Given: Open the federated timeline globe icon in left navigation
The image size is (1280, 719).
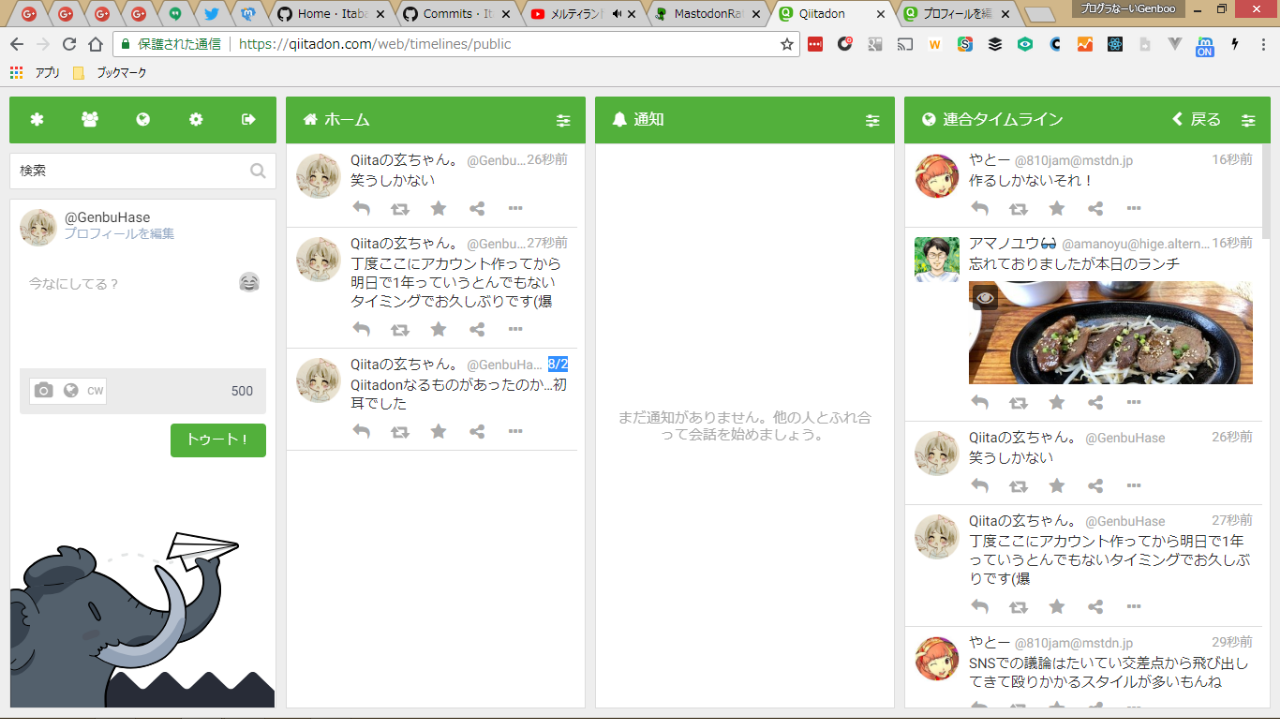Looking at the screenshot, I should (143, 120).
